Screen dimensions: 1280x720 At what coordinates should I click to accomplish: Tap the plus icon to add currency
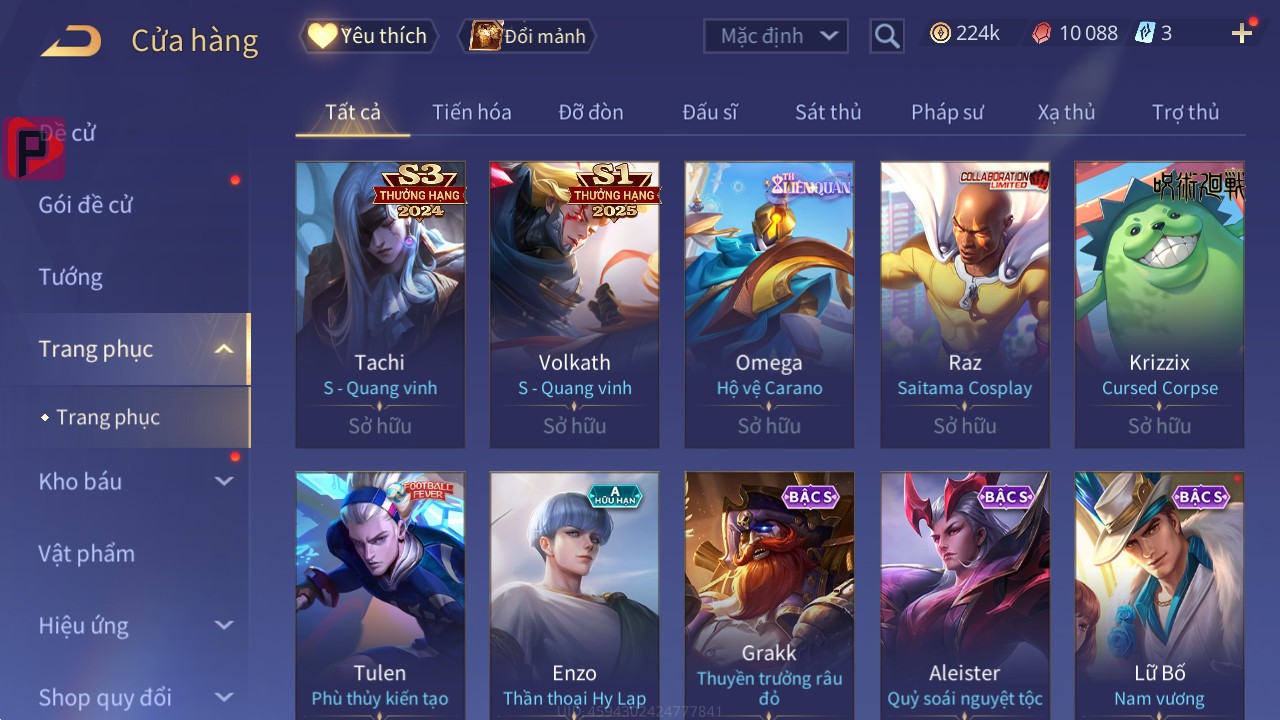pyautogui.click(x=1242, y=34)
